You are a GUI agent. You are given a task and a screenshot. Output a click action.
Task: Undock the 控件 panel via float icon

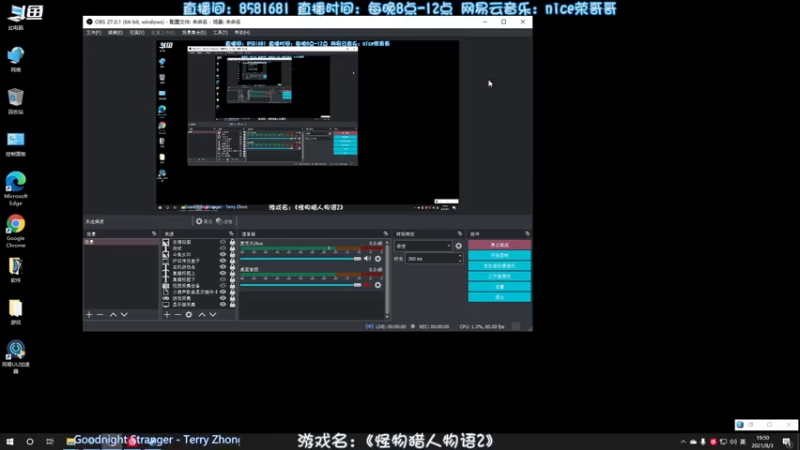527,234
